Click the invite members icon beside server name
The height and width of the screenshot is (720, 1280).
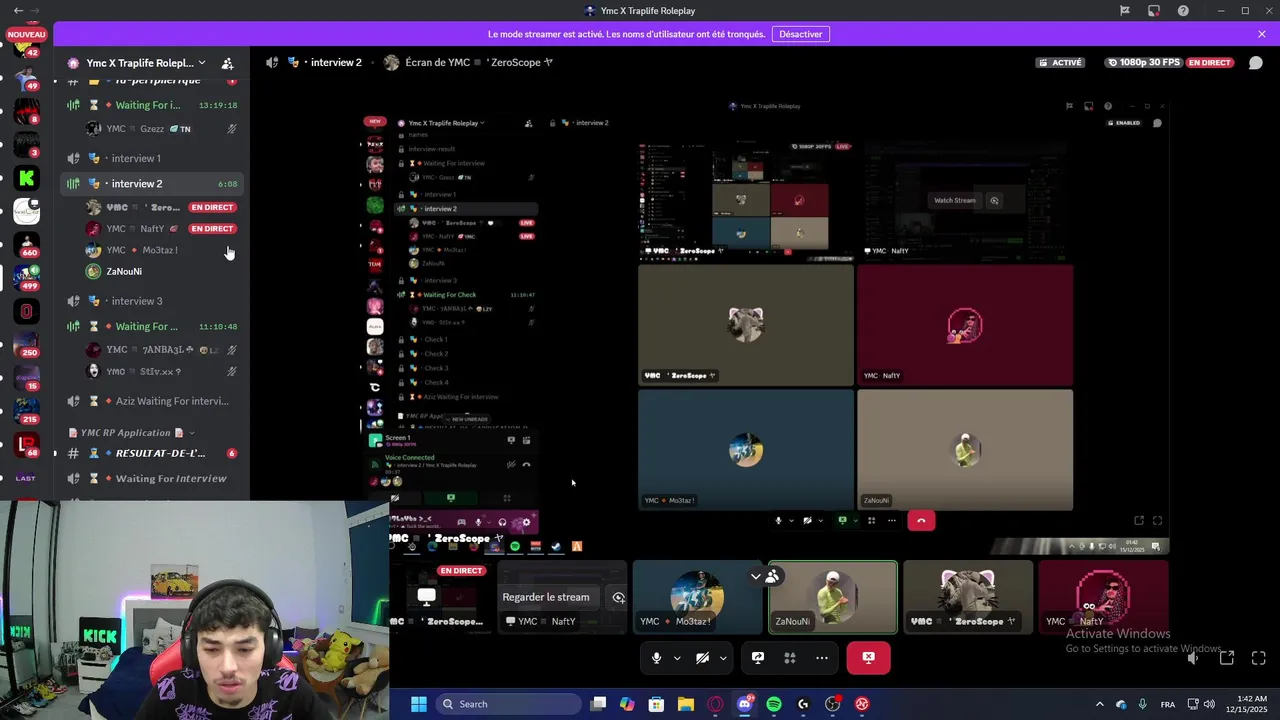pos(228,63)
